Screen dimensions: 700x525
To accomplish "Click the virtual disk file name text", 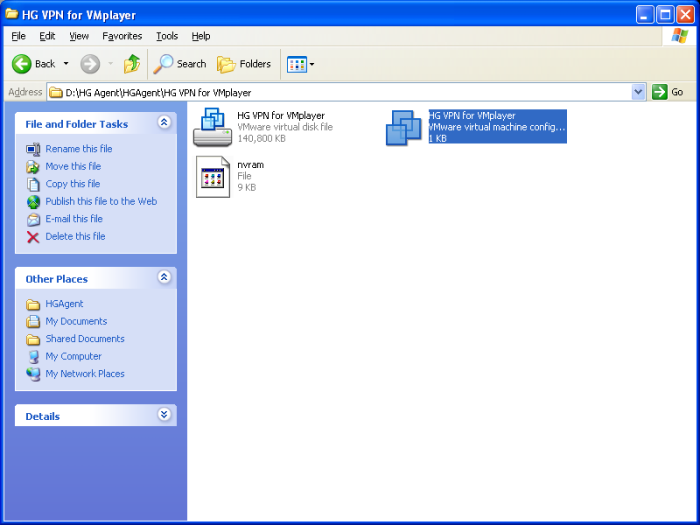I will click(281, 116).
